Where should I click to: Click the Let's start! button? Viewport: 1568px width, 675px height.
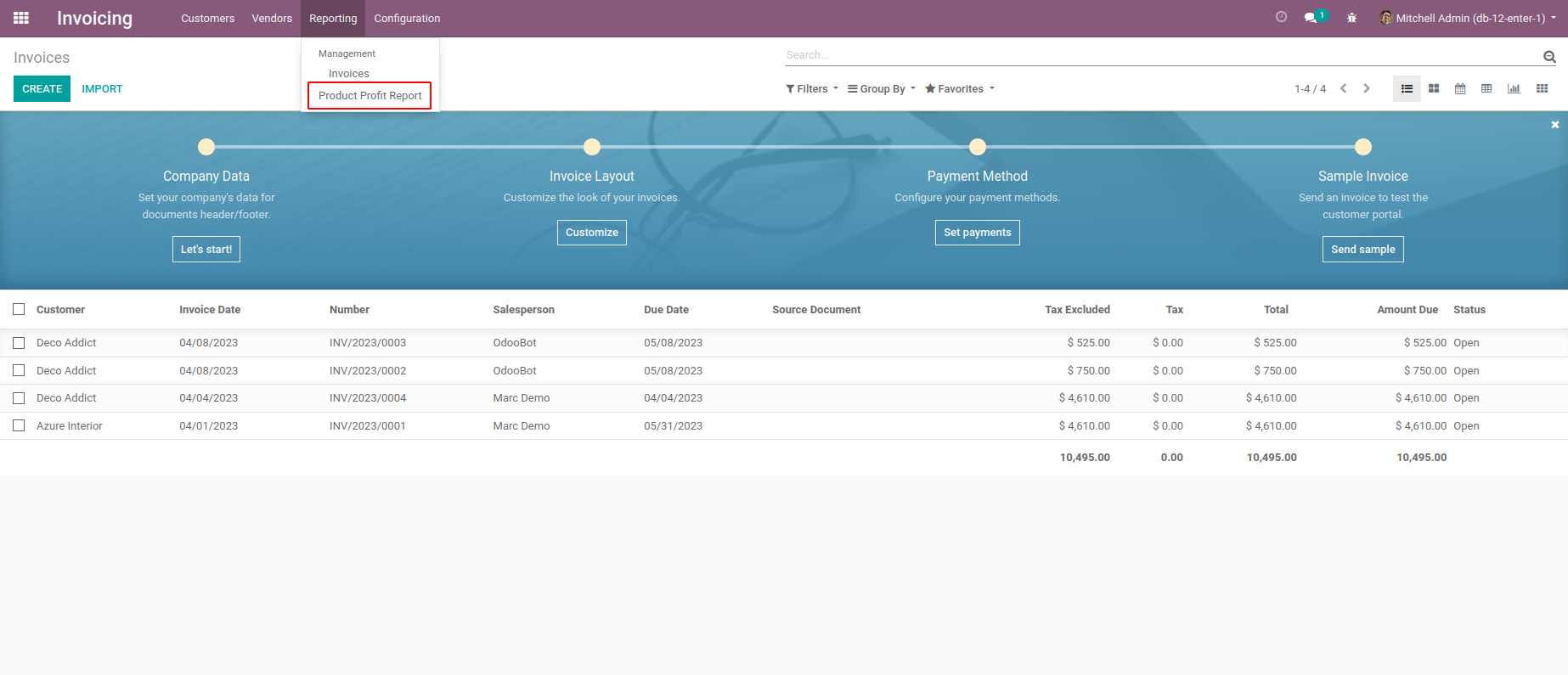[x=206, y=250]
